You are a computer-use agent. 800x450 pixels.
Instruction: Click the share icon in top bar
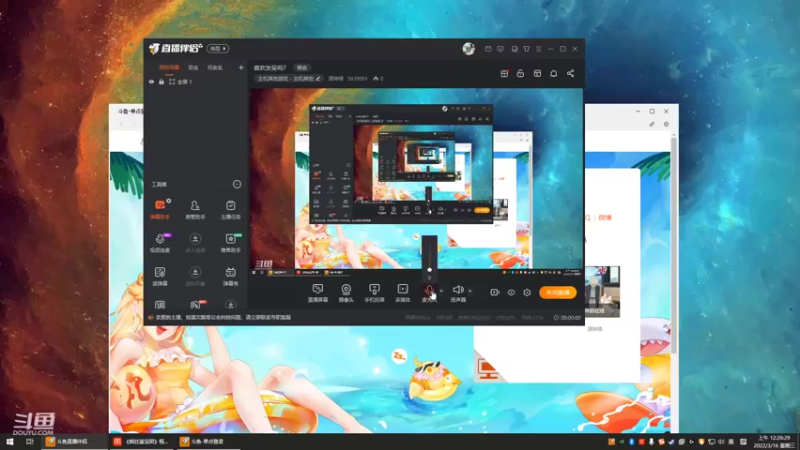tap(570, 73)
